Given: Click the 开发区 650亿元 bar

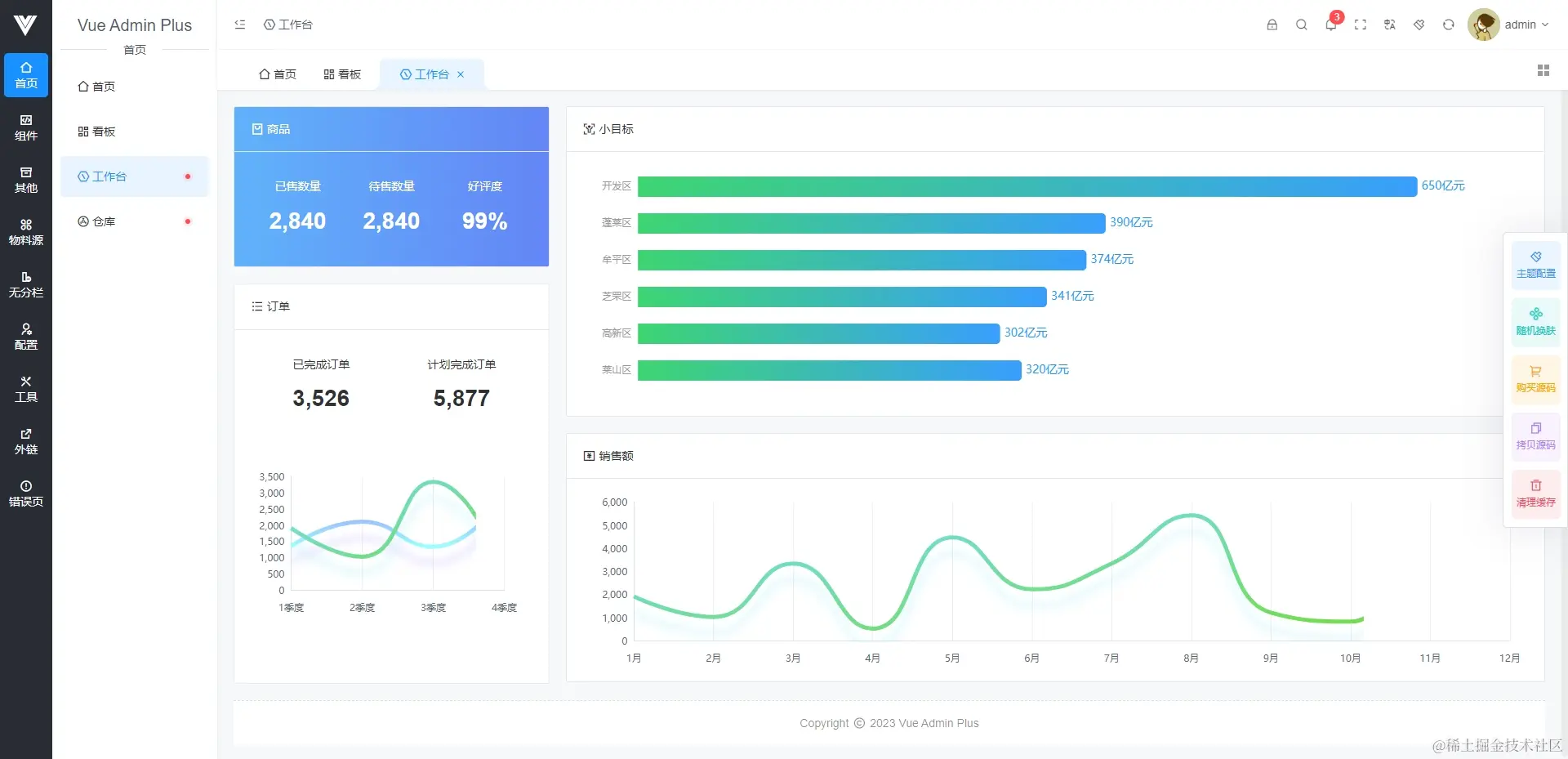Looking at the screenshot, I should (x=1027, y=186).
